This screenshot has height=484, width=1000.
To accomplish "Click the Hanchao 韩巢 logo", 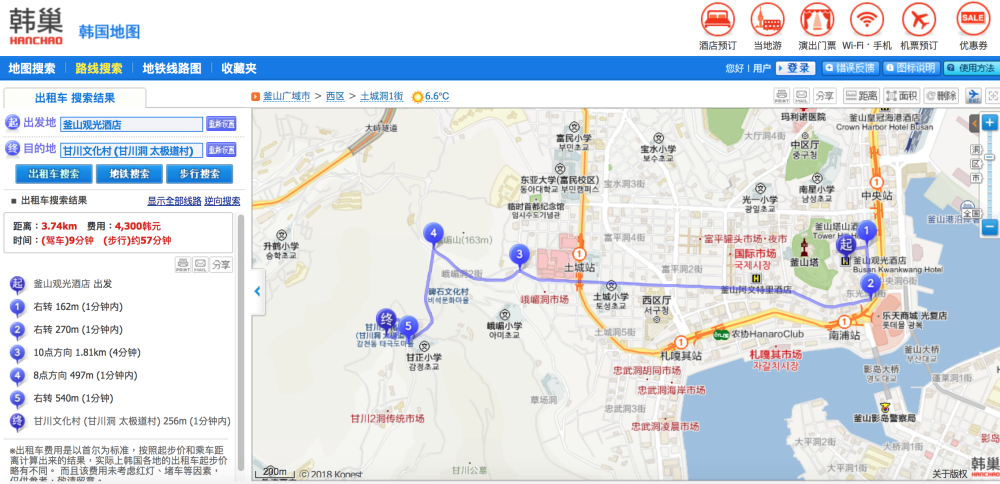I will pyautogui.click(x=36, y=27).
